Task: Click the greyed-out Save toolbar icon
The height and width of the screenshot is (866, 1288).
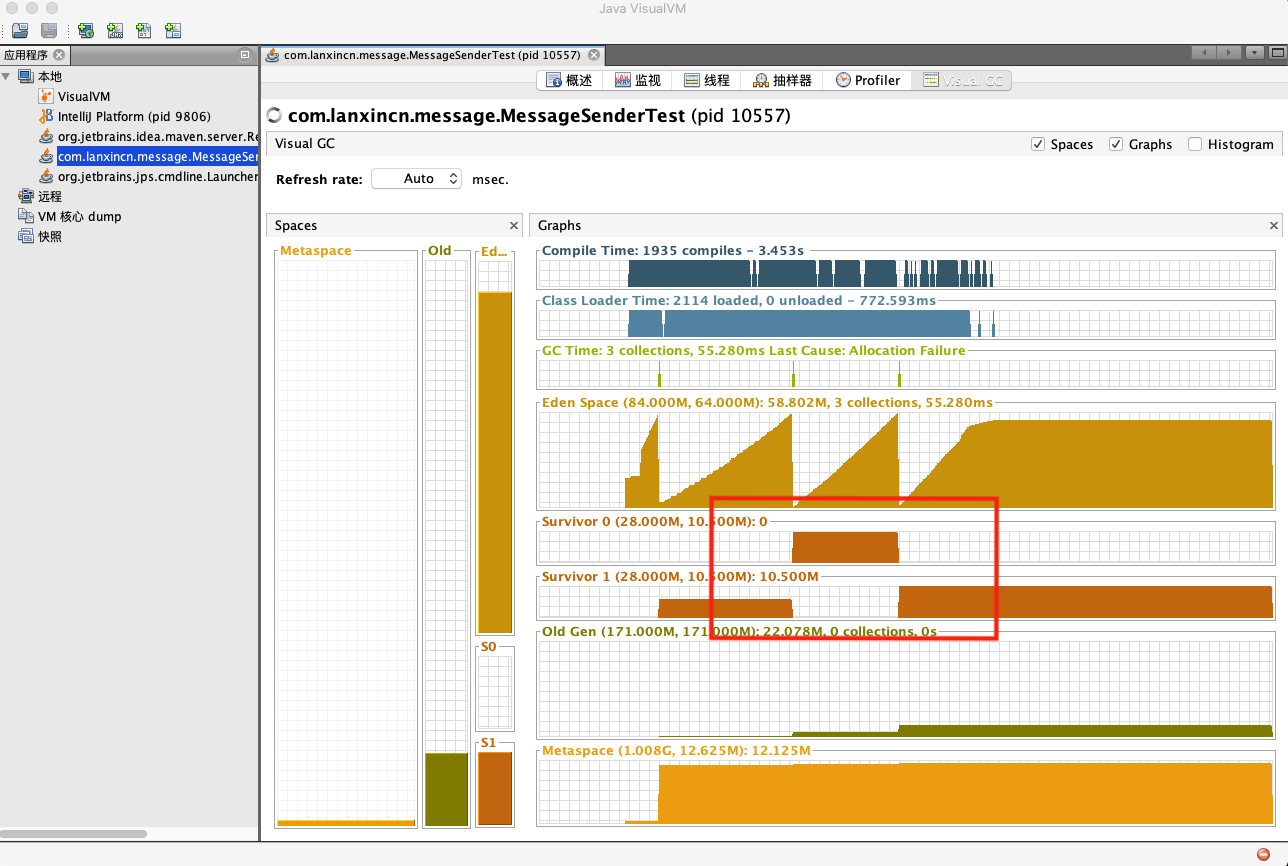Action: tap(48, 31)
